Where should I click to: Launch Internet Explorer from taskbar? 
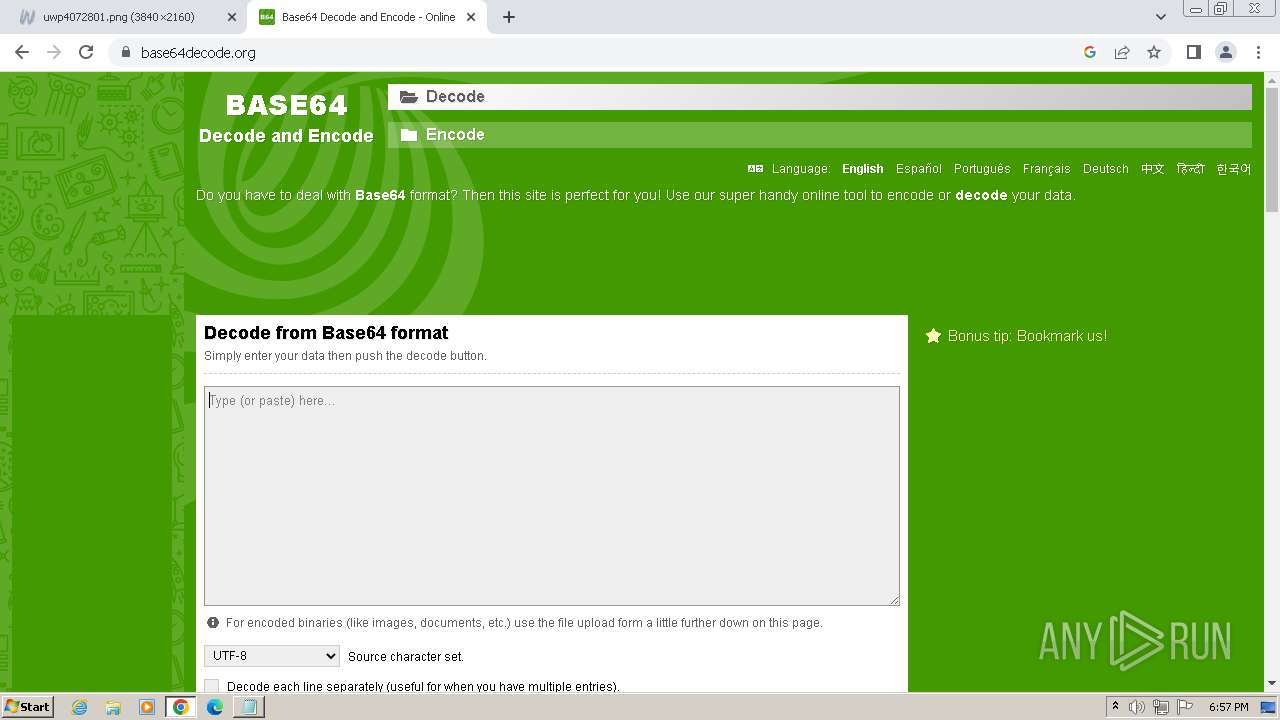[x=79, y=707]
